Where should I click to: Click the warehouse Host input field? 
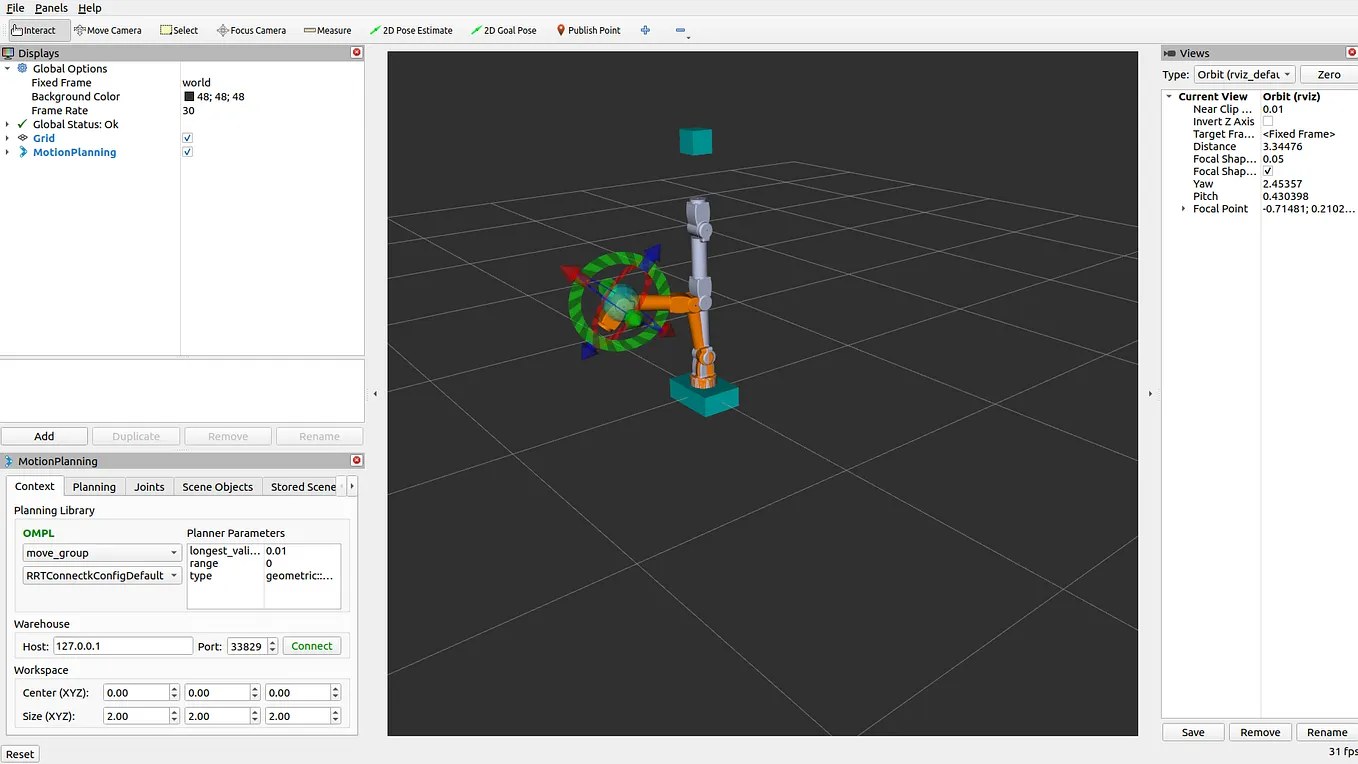(x=122, y=646)
